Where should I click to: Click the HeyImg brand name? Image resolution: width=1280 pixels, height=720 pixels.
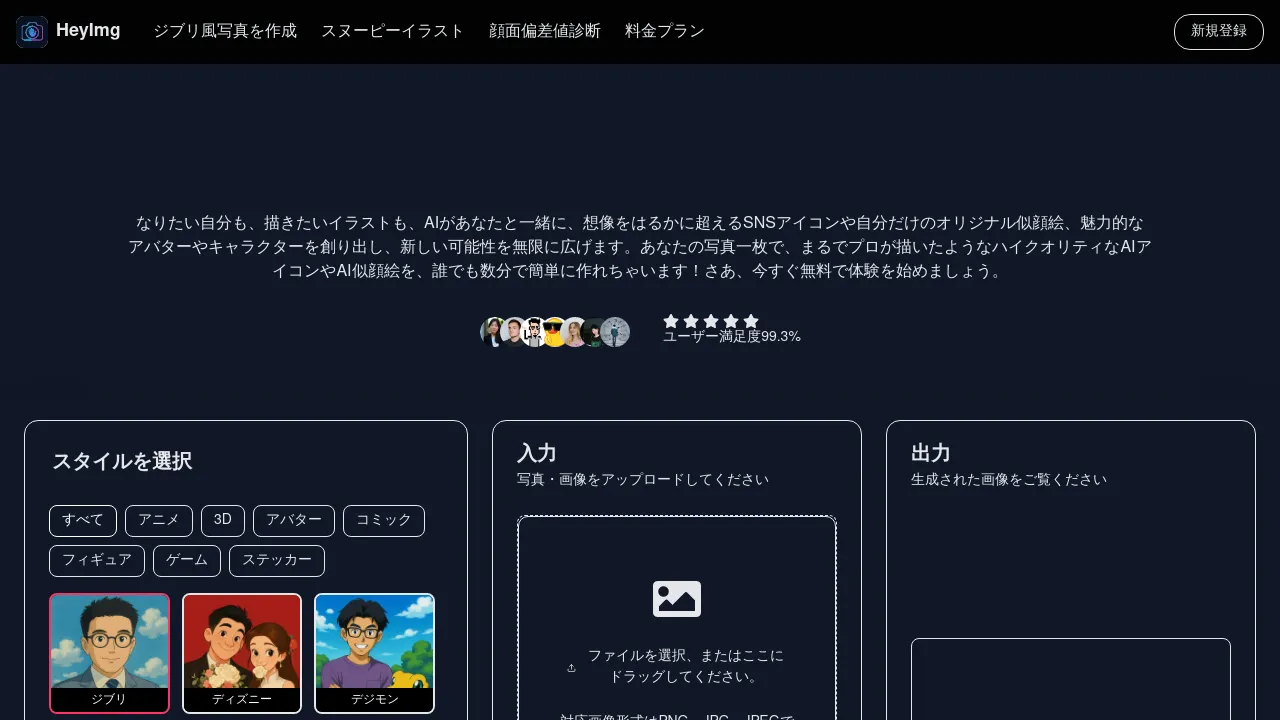pos(88,31)
